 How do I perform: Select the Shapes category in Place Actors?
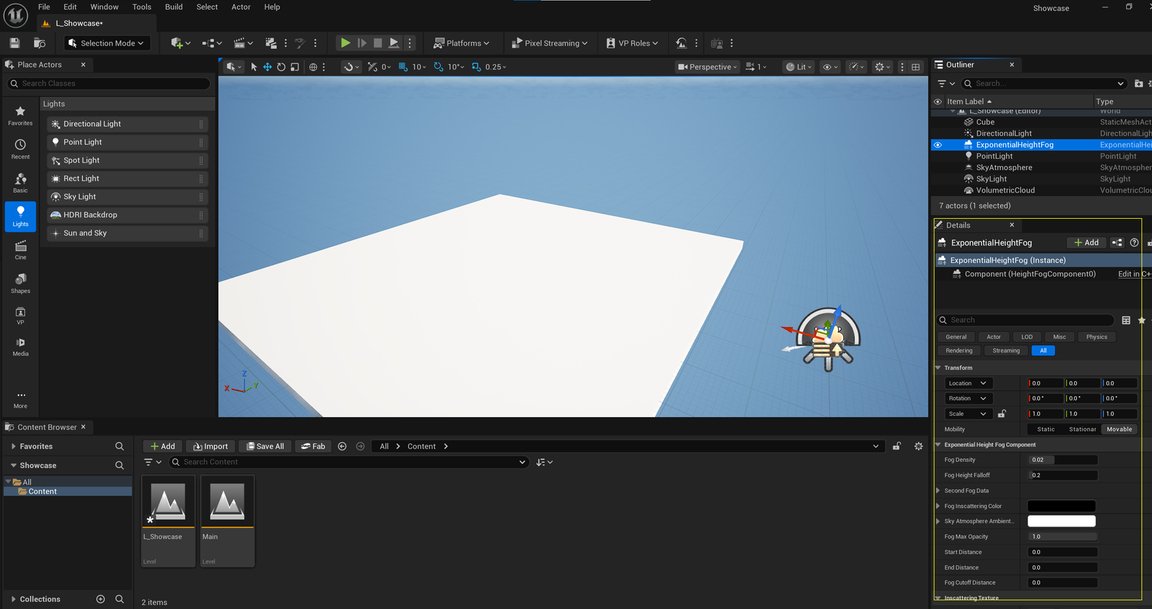click(20, 283)
